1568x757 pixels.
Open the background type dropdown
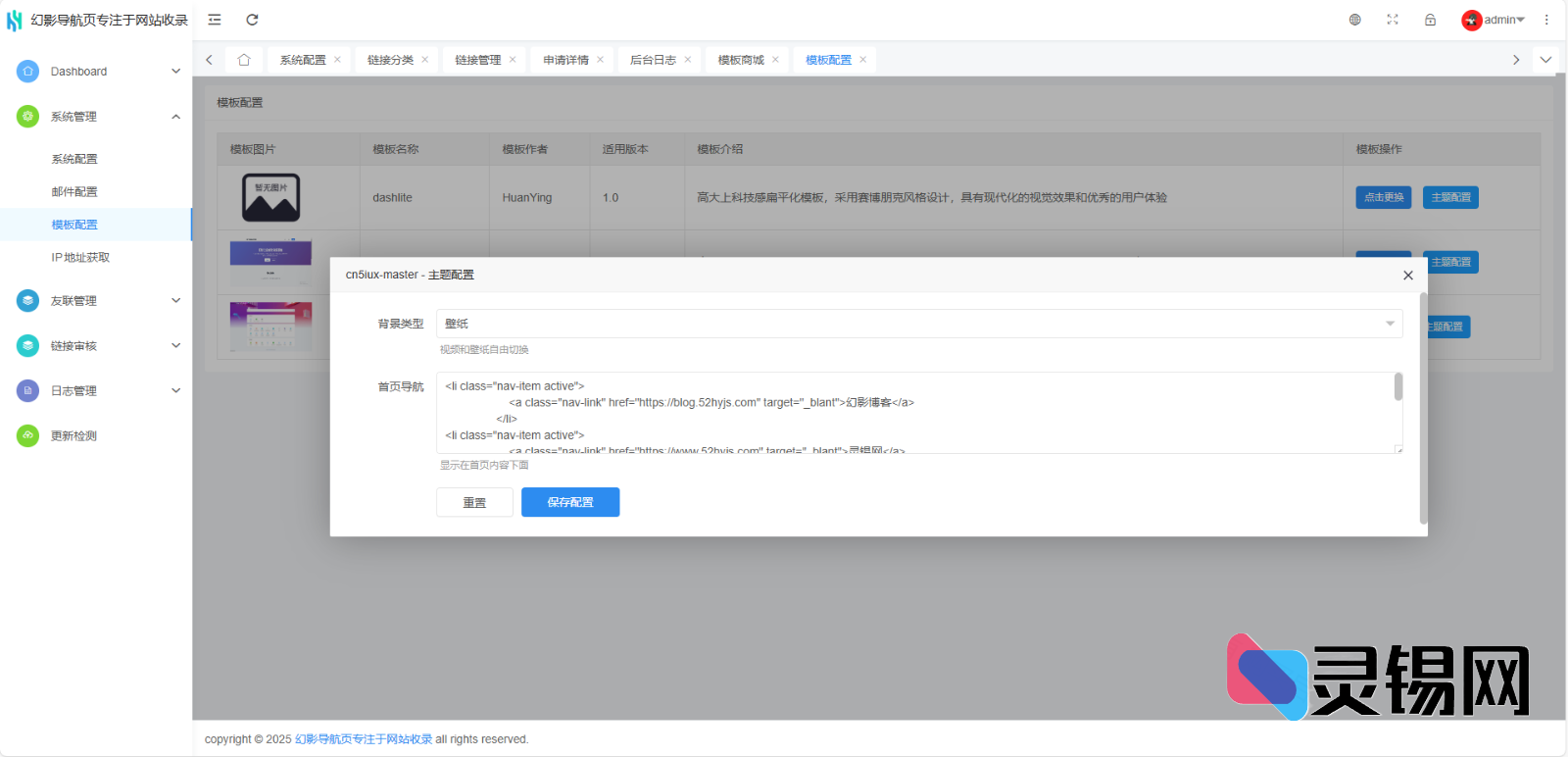coord(918,324)
